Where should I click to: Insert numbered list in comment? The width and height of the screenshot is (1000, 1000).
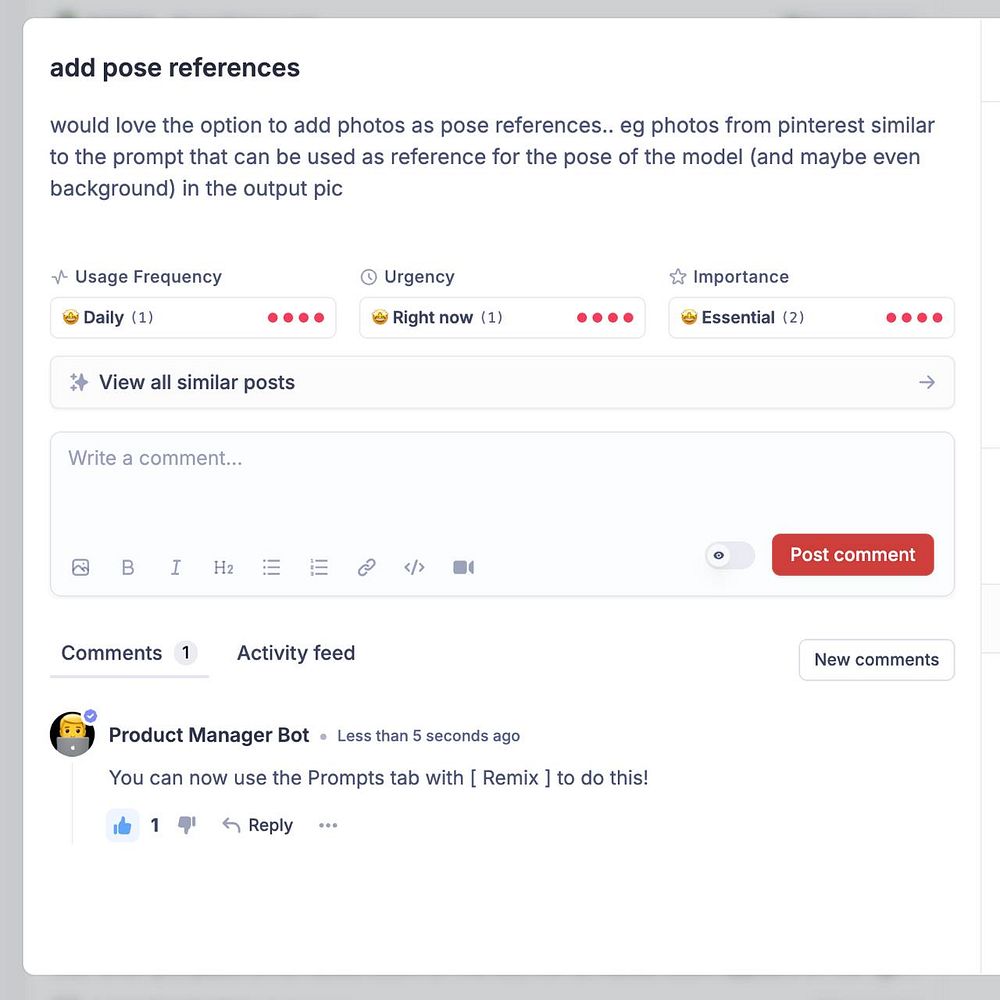(x=319, y=567)
